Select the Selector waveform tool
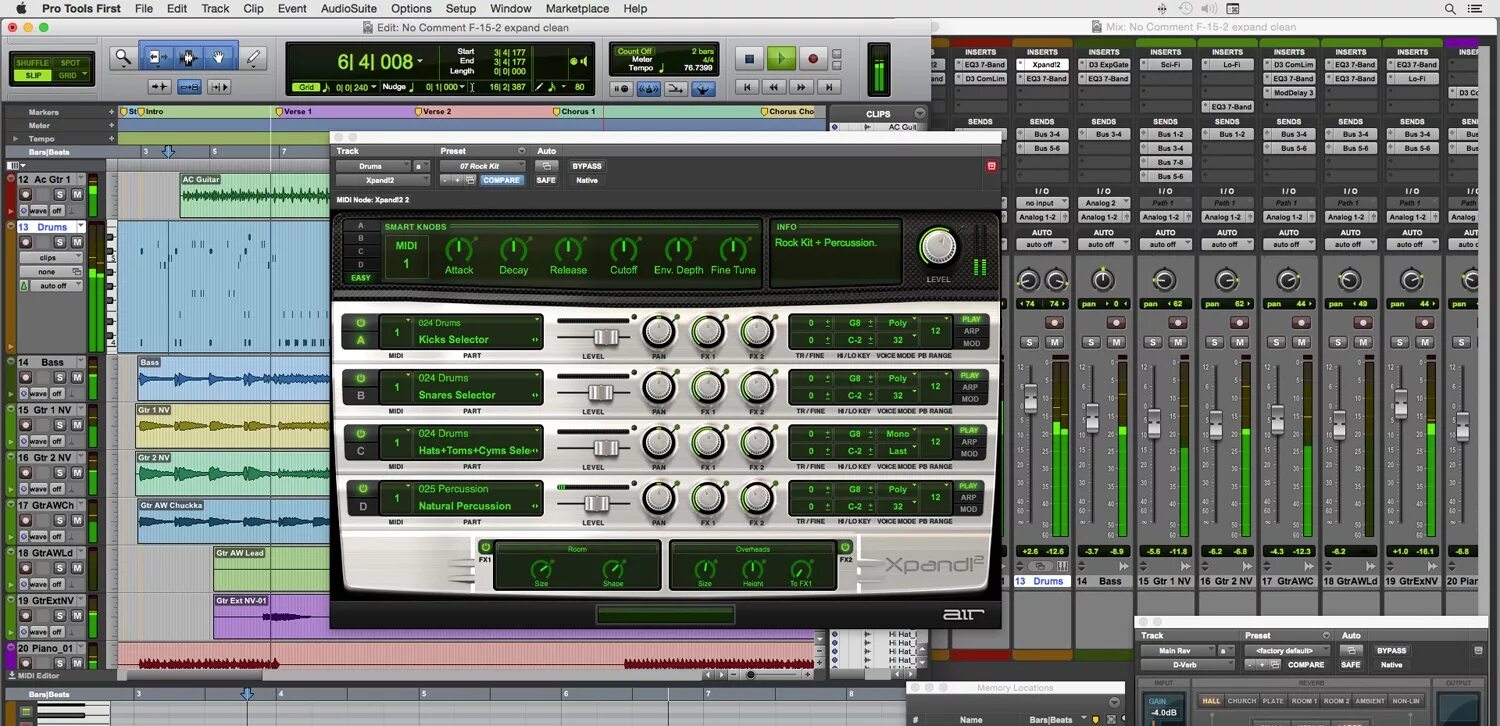This screenshot has width=1500, height=726. point(187,58)
